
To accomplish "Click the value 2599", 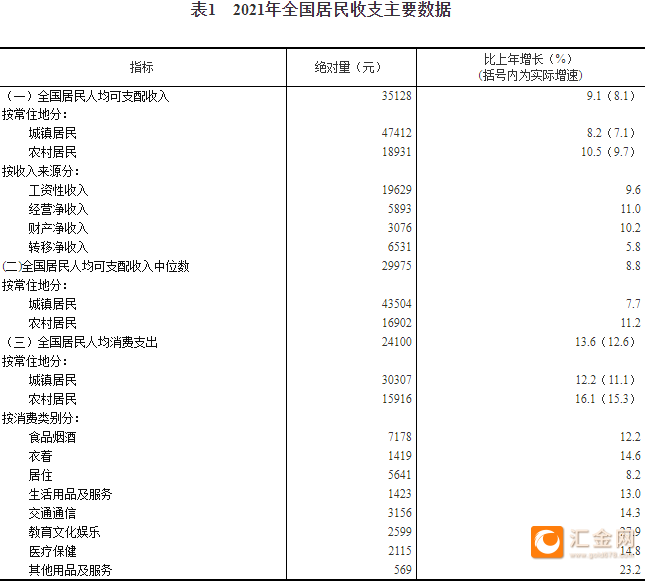I will point(399,532).
